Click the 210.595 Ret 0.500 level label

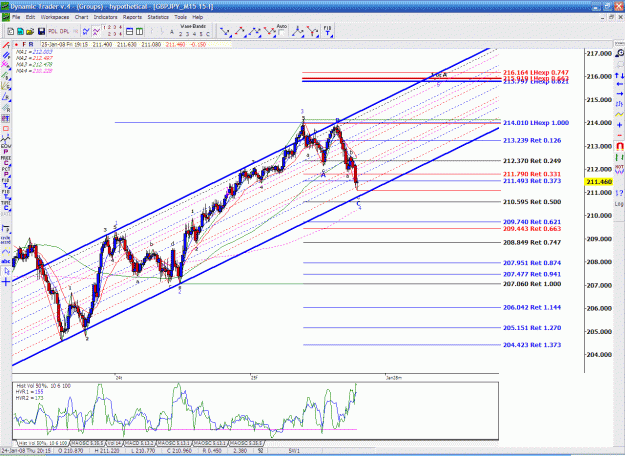click(532, 202)
